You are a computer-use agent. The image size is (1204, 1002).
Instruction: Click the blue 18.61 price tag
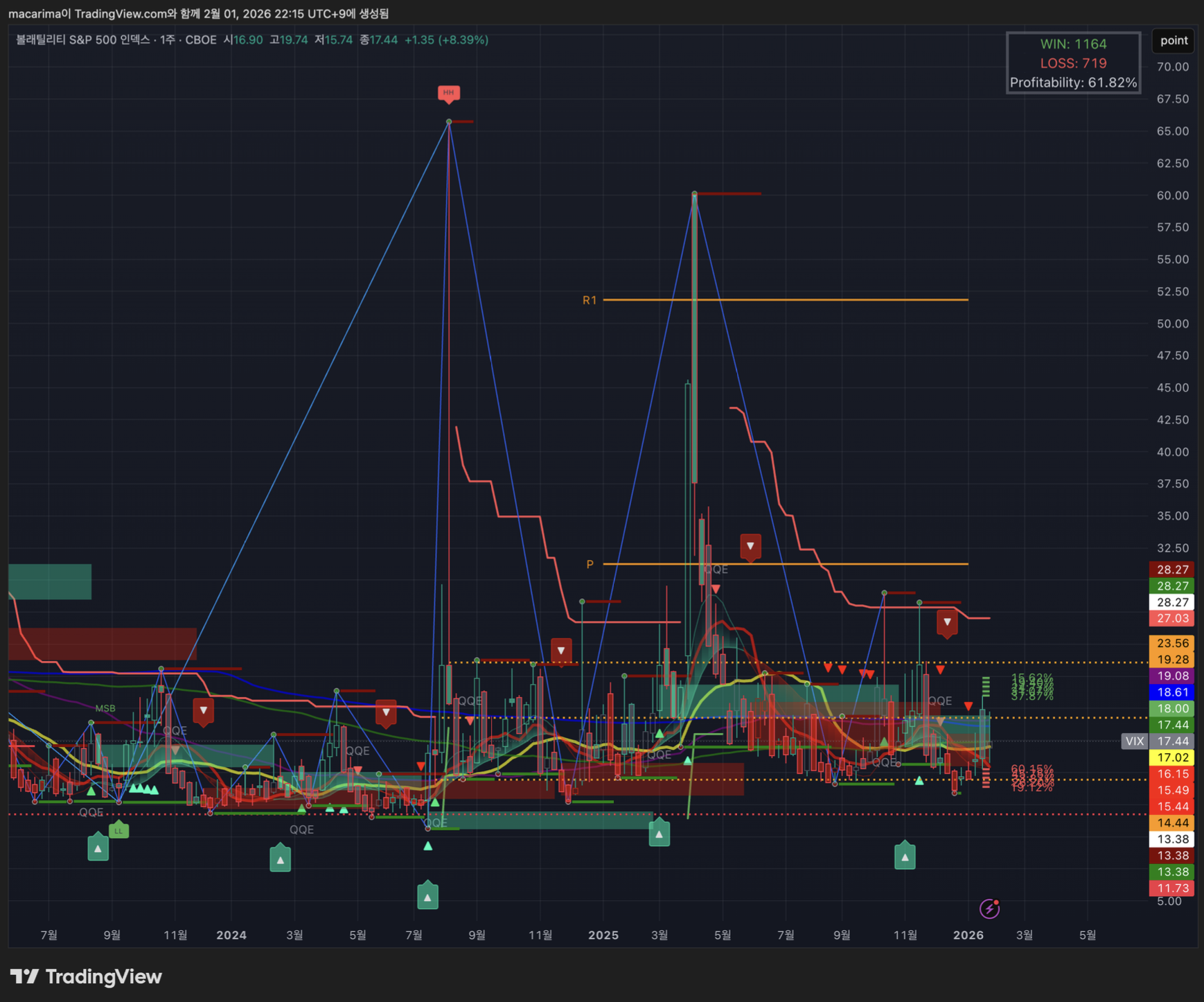(1172, 692)
